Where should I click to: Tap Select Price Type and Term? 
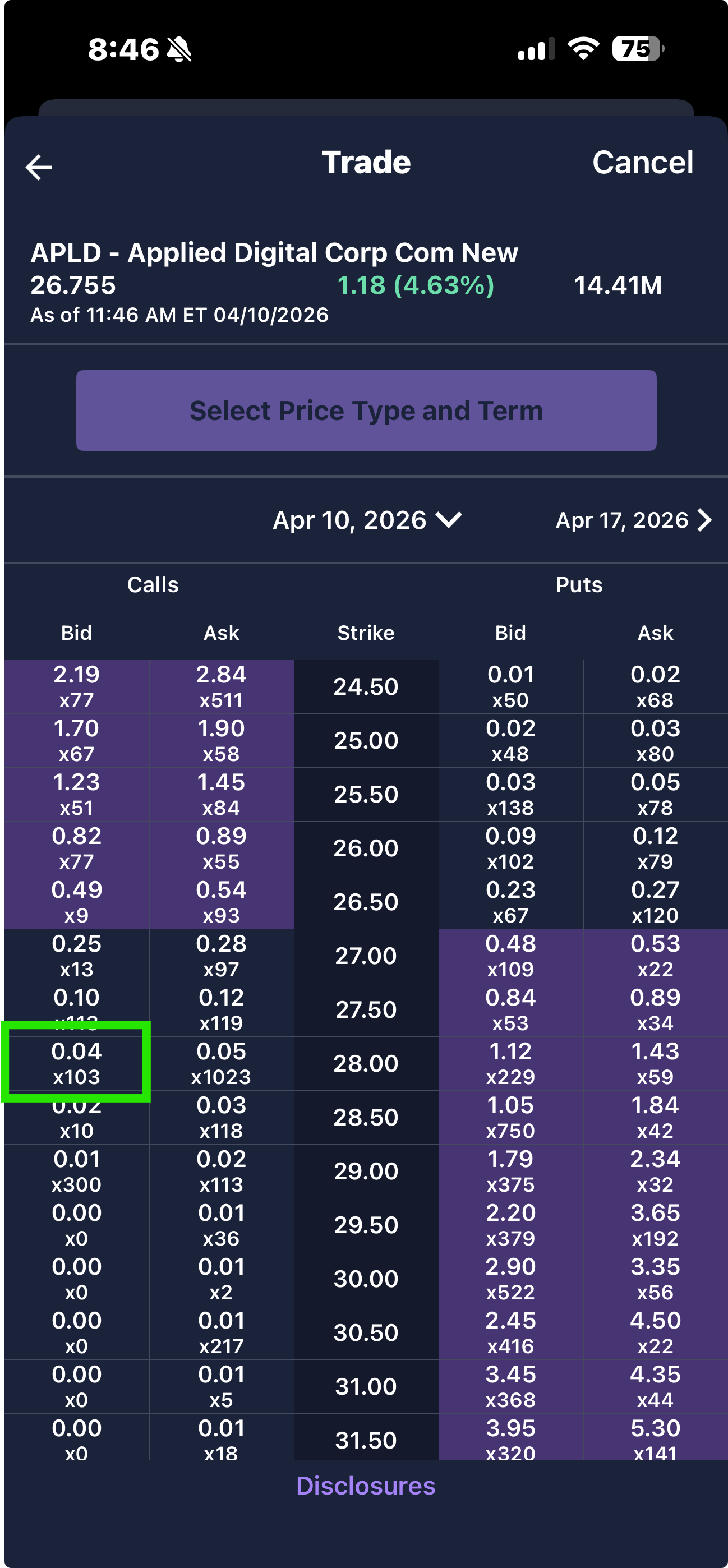pyautogui.click(x=366, y=411)
